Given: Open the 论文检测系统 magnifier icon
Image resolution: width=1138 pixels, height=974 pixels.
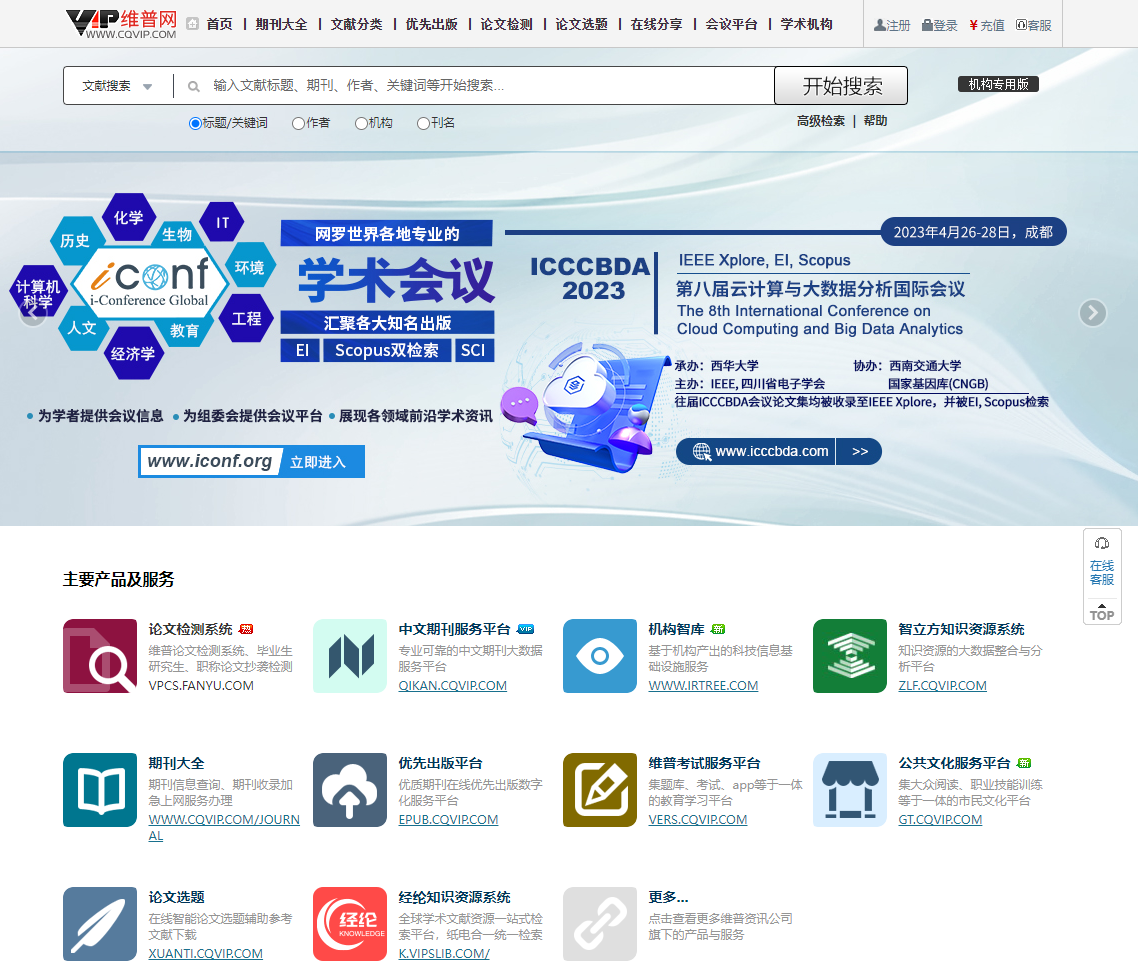Looking at the screenshot, I should (99, 655).
